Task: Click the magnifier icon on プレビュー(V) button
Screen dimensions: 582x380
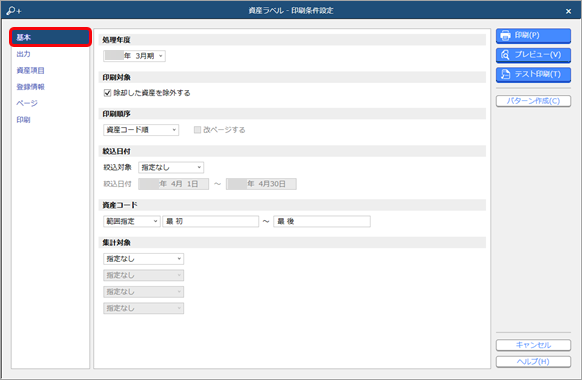Action: tap(505, 55)
